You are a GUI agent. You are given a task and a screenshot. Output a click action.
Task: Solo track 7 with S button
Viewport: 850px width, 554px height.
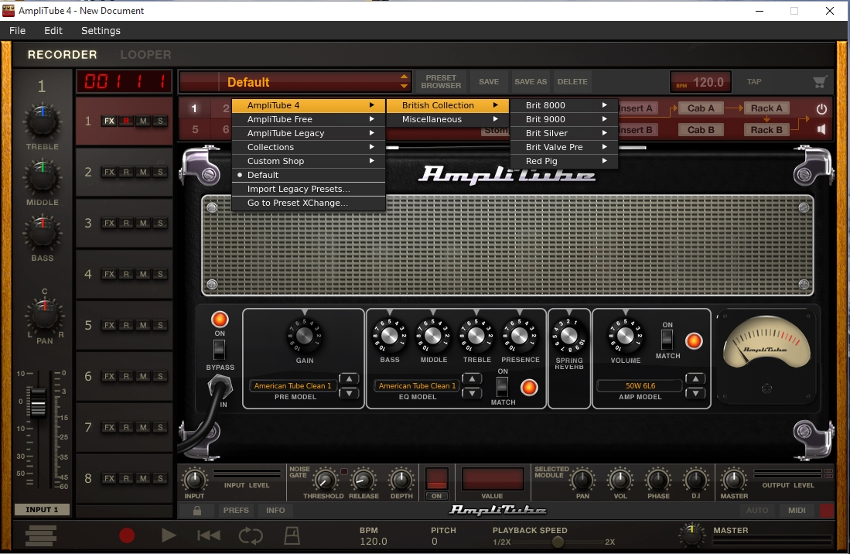click(x=160, y=427)
